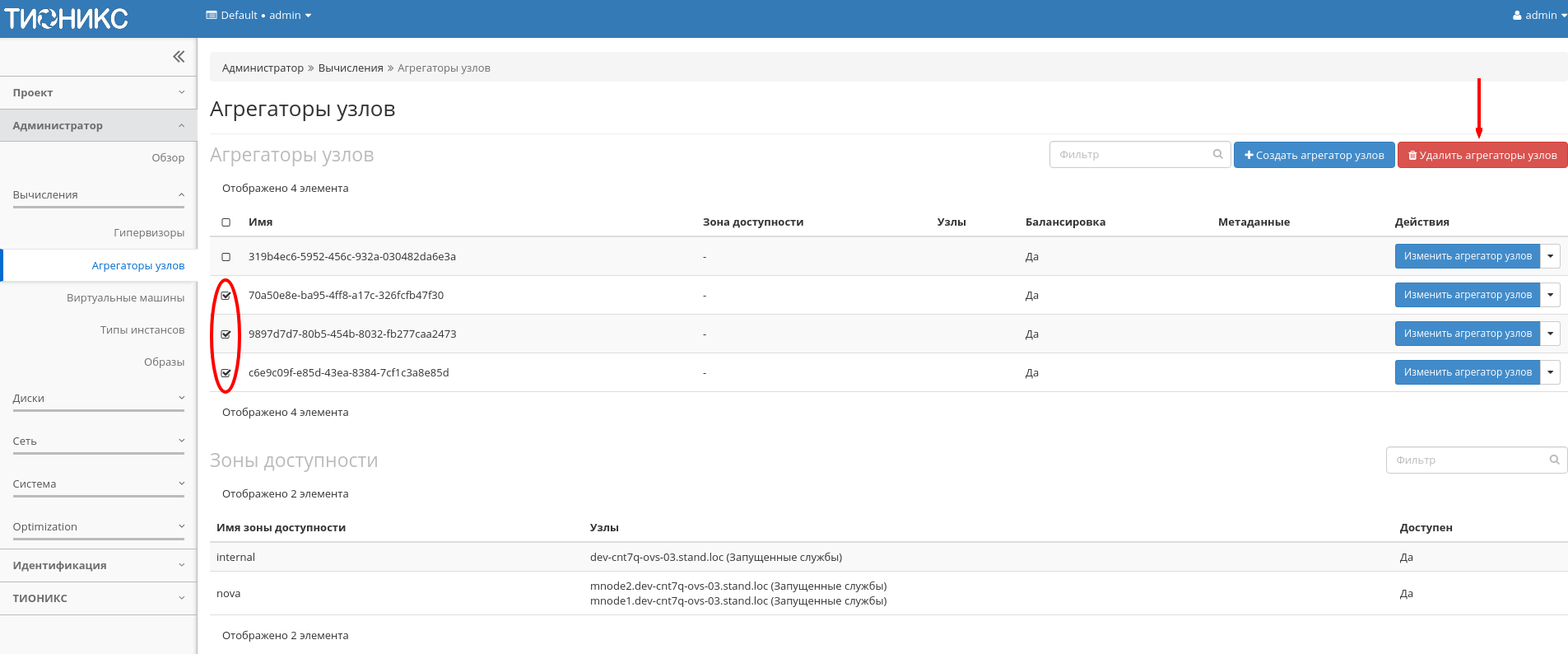This screenshot has width=1568, height=654.
Task: Check the box for aggregator 319b4ec6
Action: click(x=226, y=257)
